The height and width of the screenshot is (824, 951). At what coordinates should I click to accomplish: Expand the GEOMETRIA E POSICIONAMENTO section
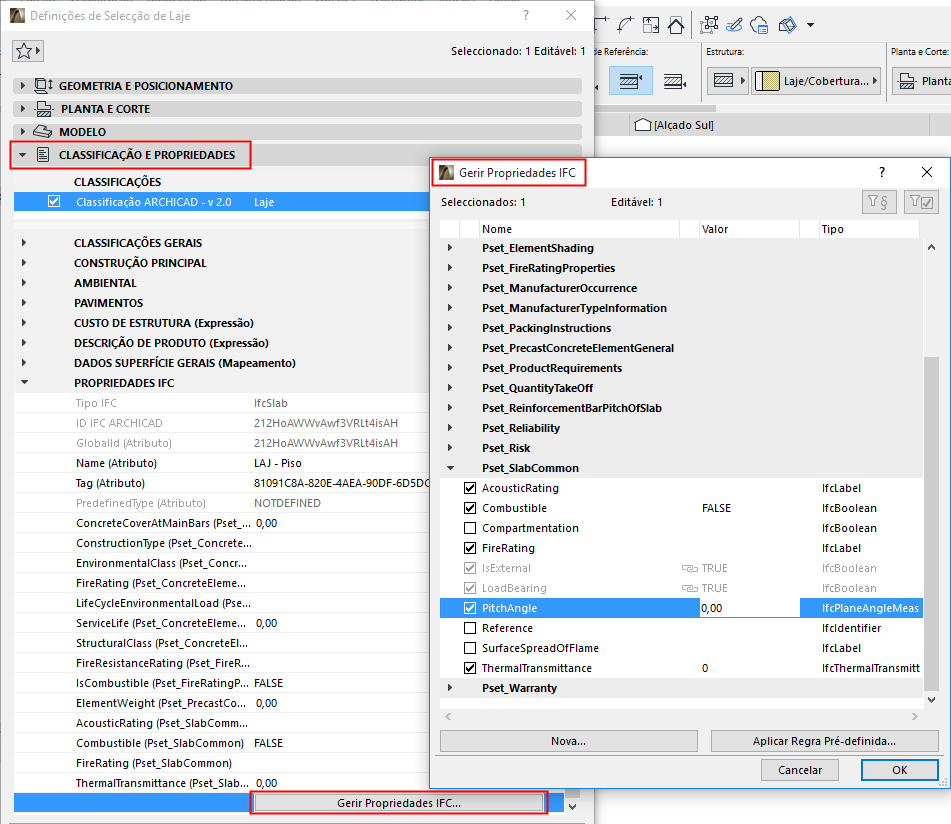(x=21, y=85)
